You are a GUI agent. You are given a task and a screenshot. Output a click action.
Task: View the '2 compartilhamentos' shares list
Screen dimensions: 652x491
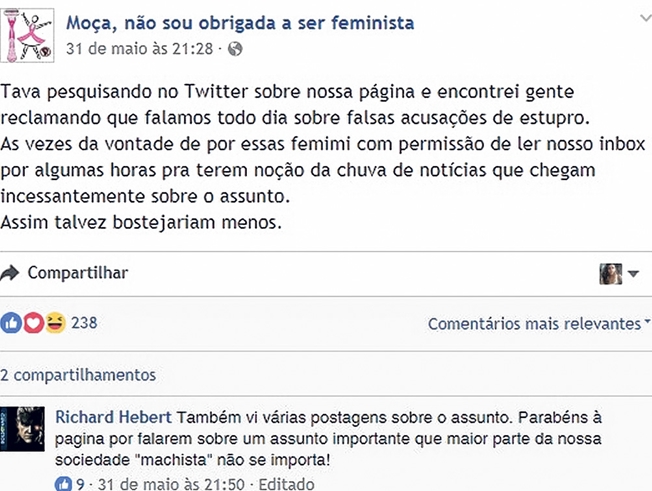pyautogui.click(x=78, y=375)
